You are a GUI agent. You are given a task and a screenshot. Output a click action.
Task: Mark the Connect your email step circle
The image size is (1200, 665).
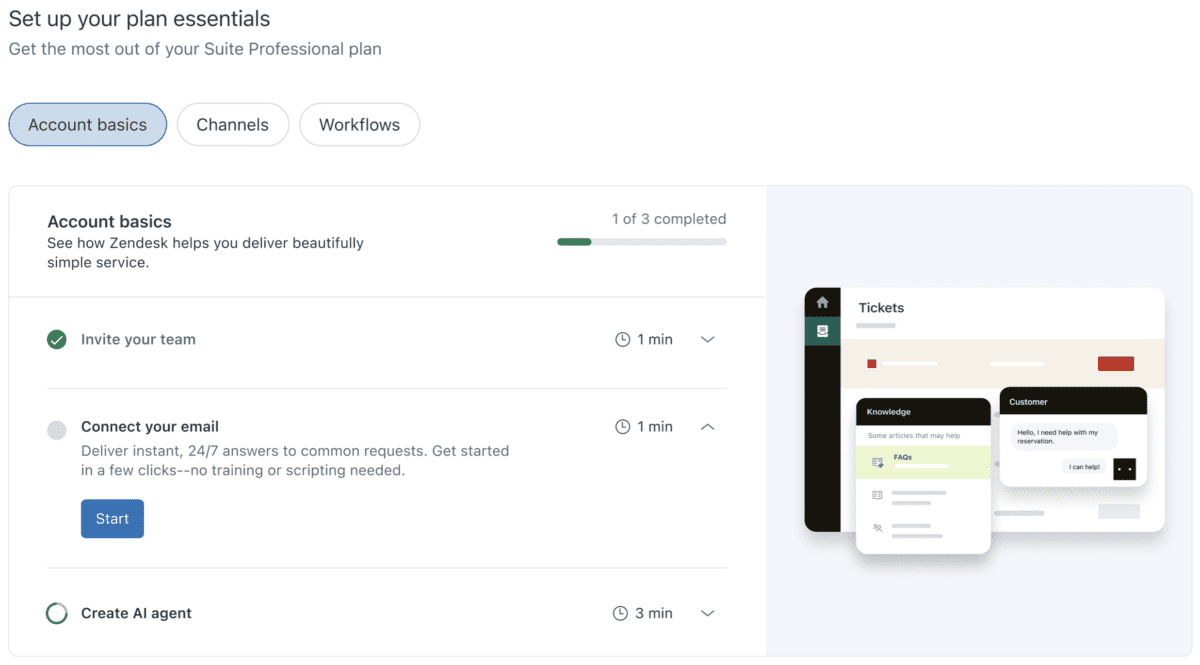(x=57, y=430)
